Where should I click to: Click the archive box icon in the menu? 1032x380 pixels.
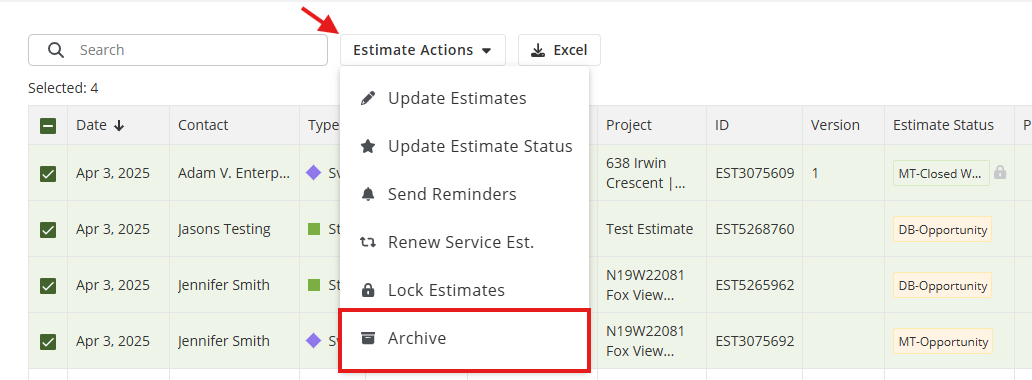(368, 338)
